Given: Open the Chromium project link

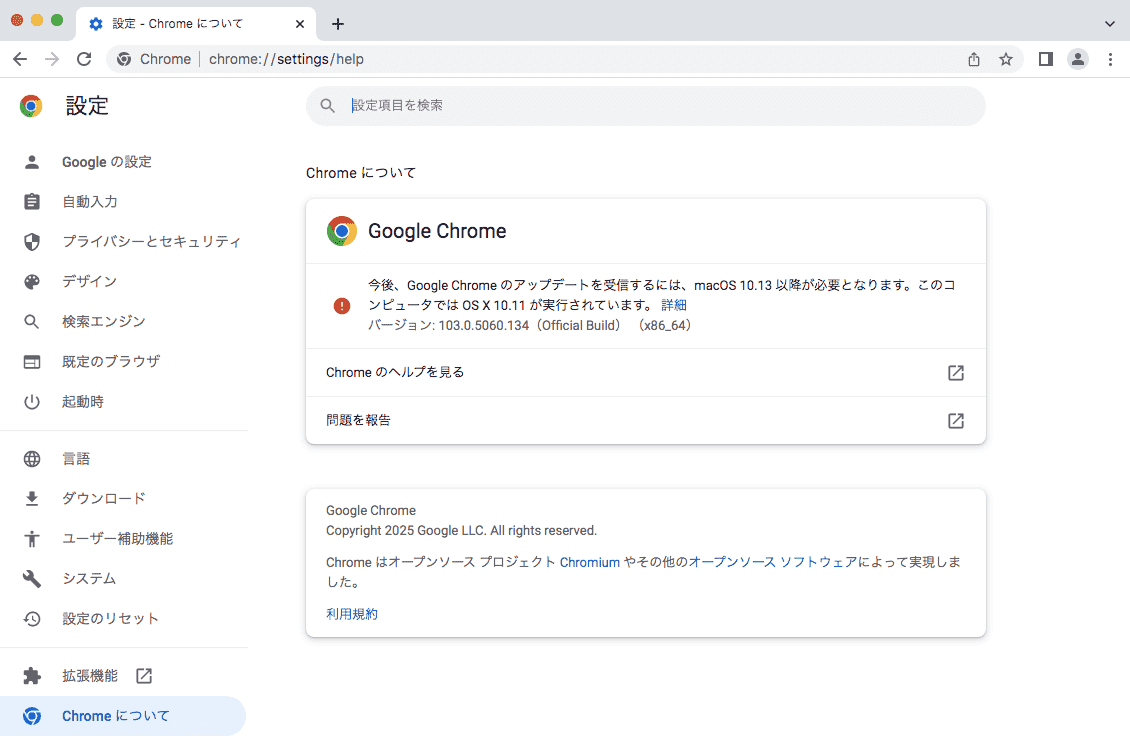Looking at the screenshot, I should pyautogui.click(x=590, y=562).
